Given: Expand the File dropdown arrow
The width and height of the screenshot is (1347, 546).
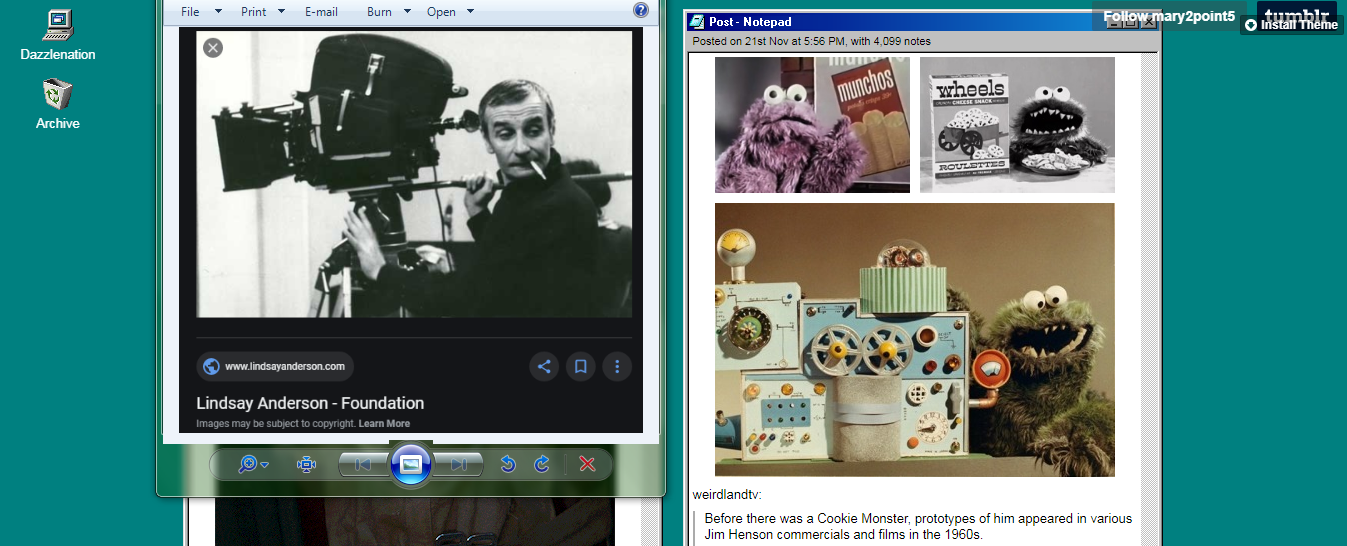Looking at the screenshot, I should 218,12.
